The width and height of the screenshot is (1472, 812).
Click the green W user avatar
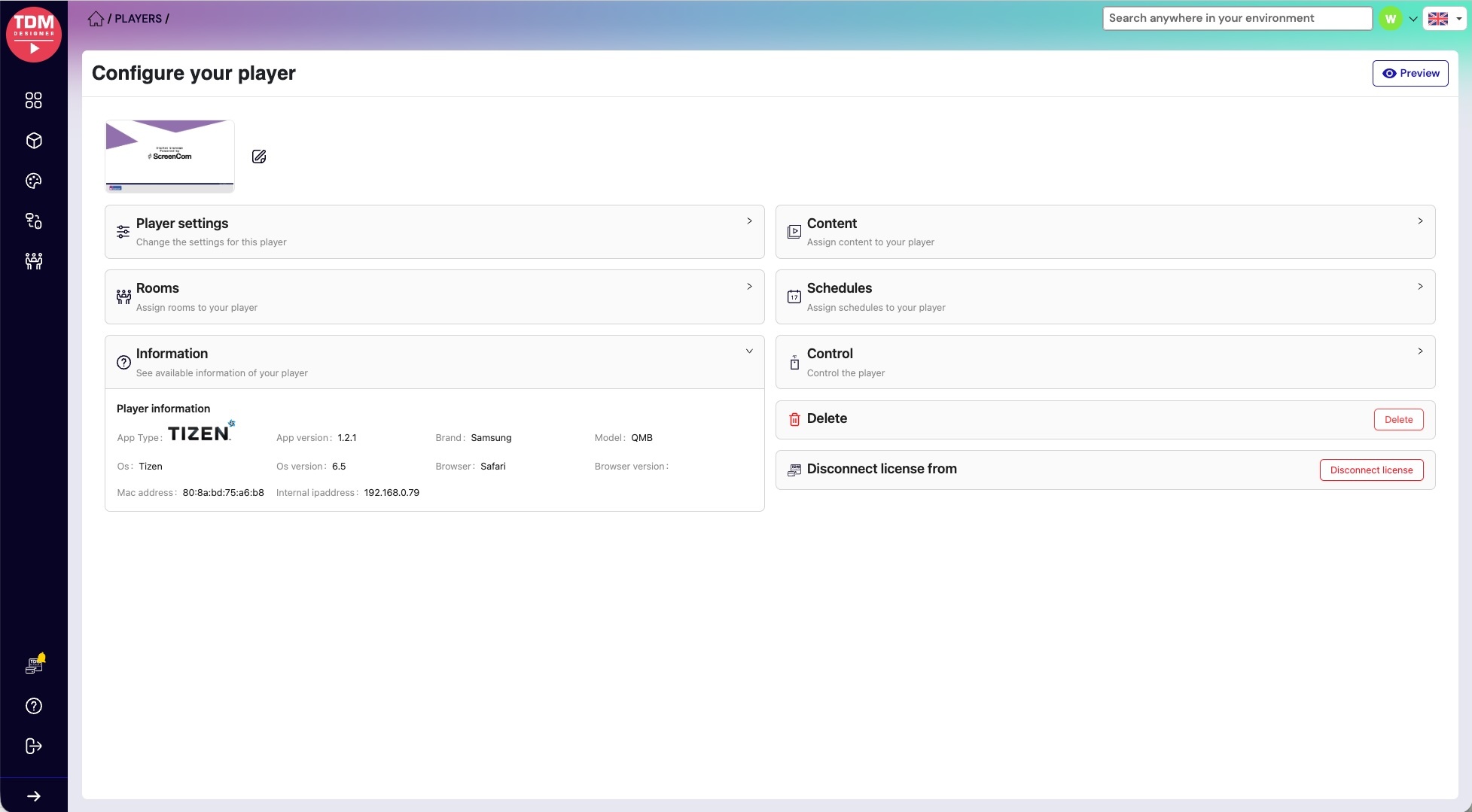click(1390, 19)
